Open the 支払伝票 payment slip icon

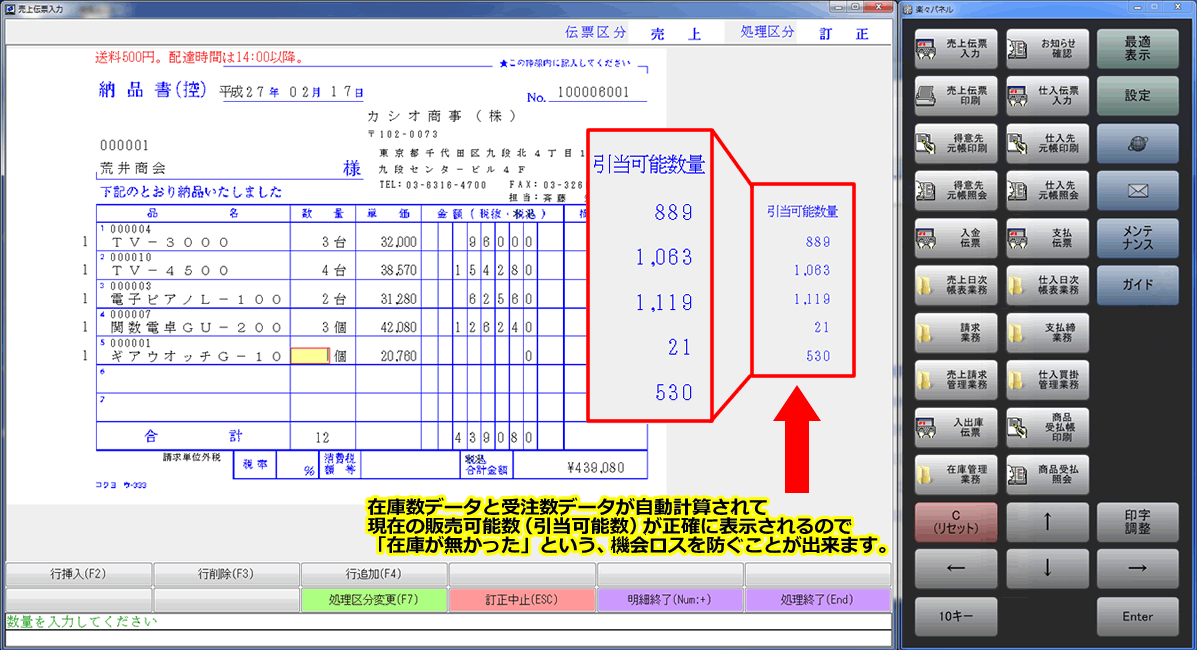point(1047,239)
